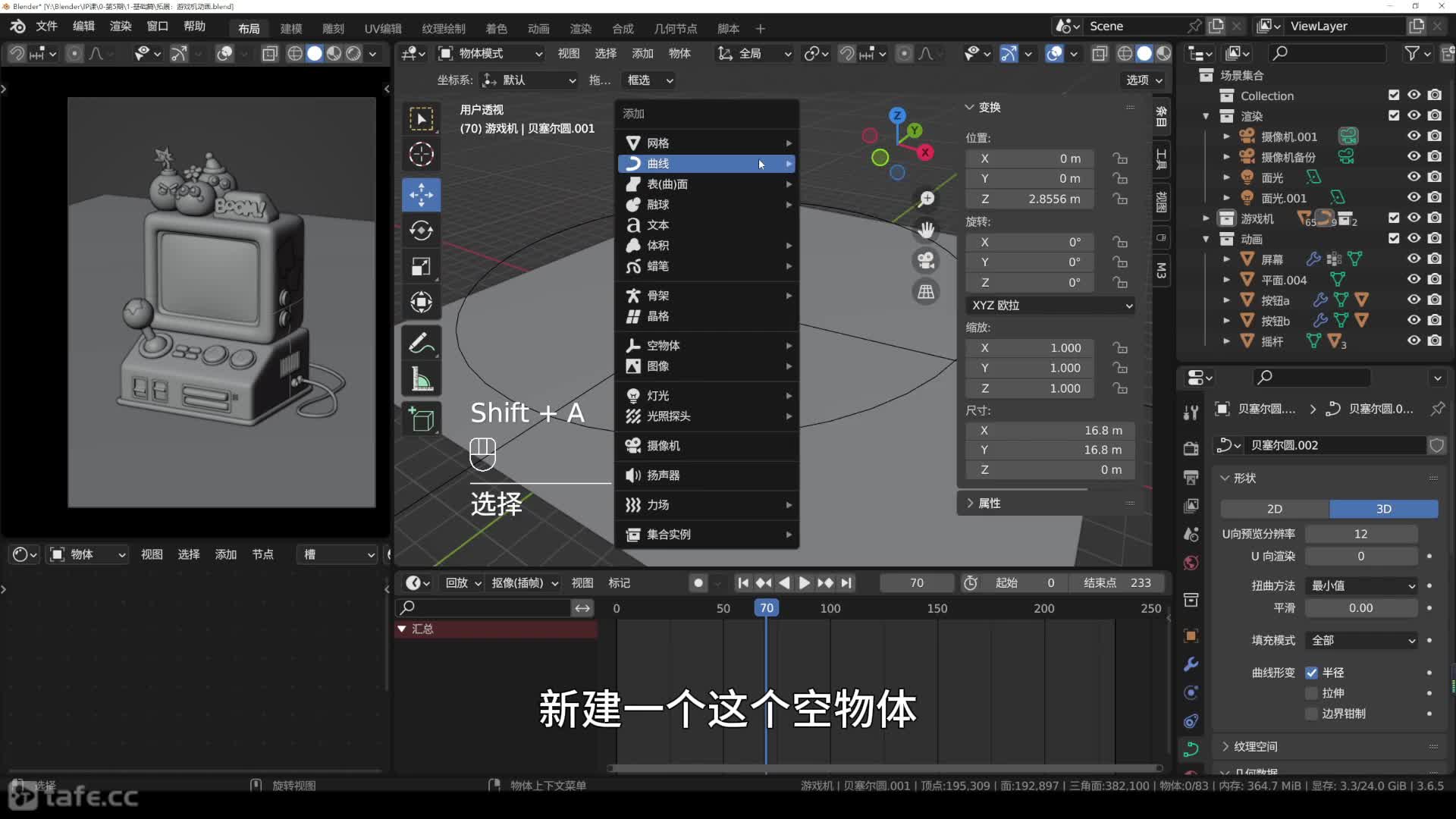Hide 摄像机.001 in the viewport

1414,136
